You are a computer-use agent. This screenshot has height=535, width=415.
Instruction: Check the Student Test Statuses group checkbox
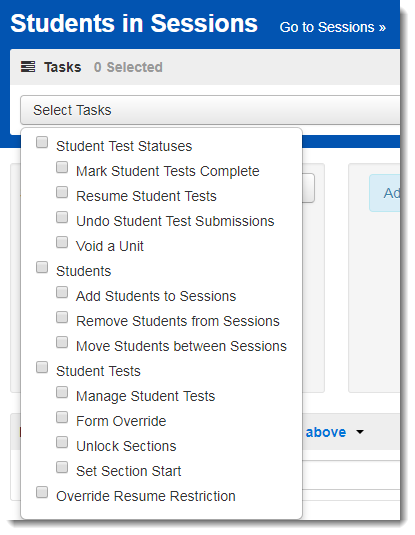pyautogui.click(x=42, y=142)
